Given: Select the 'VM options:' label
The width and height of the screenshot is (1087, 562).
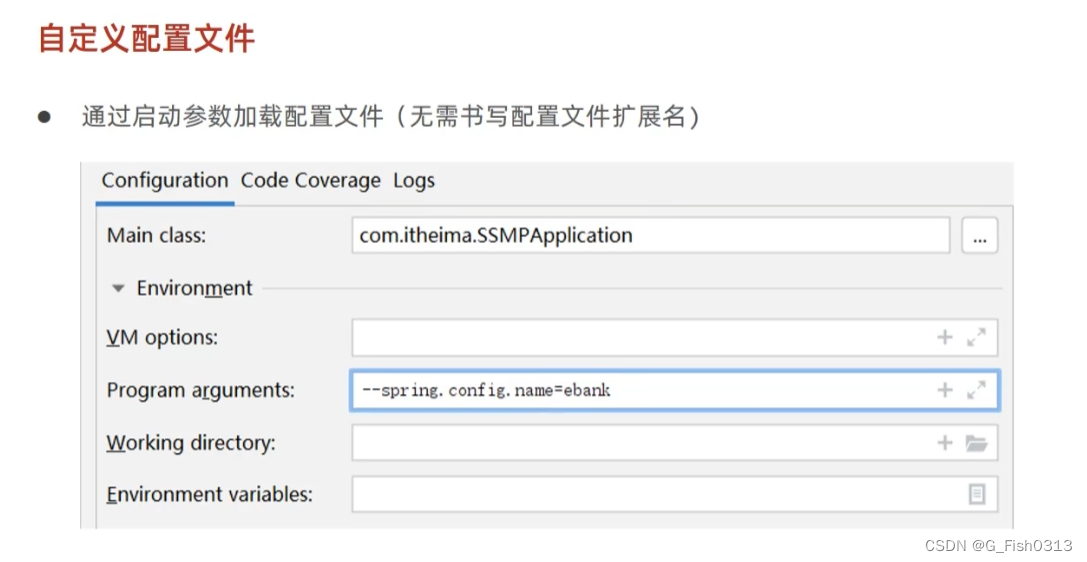Looking at the screenshot, I should pyautogui.click(x=162, y=337).
